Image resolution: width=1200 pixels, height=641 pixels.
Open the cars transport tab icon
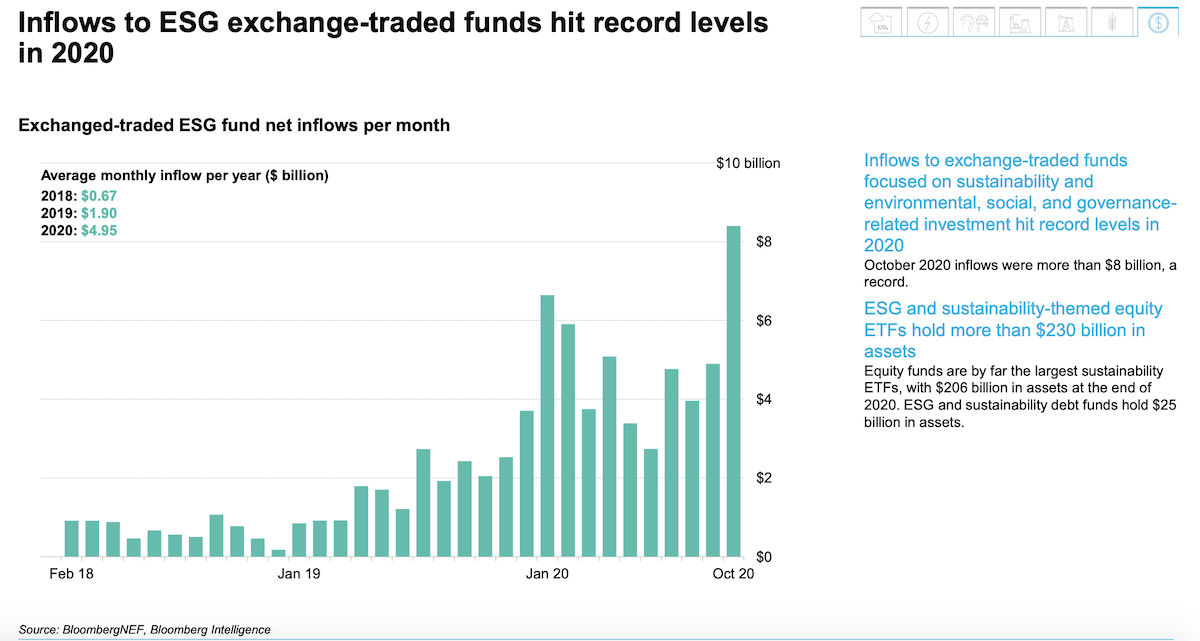point(974,22)
